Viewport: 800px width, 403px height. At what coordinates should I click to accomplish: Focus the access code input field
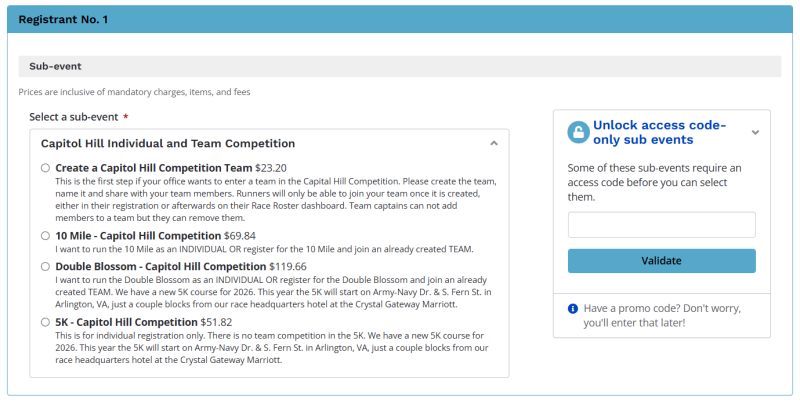pos(661,225)
